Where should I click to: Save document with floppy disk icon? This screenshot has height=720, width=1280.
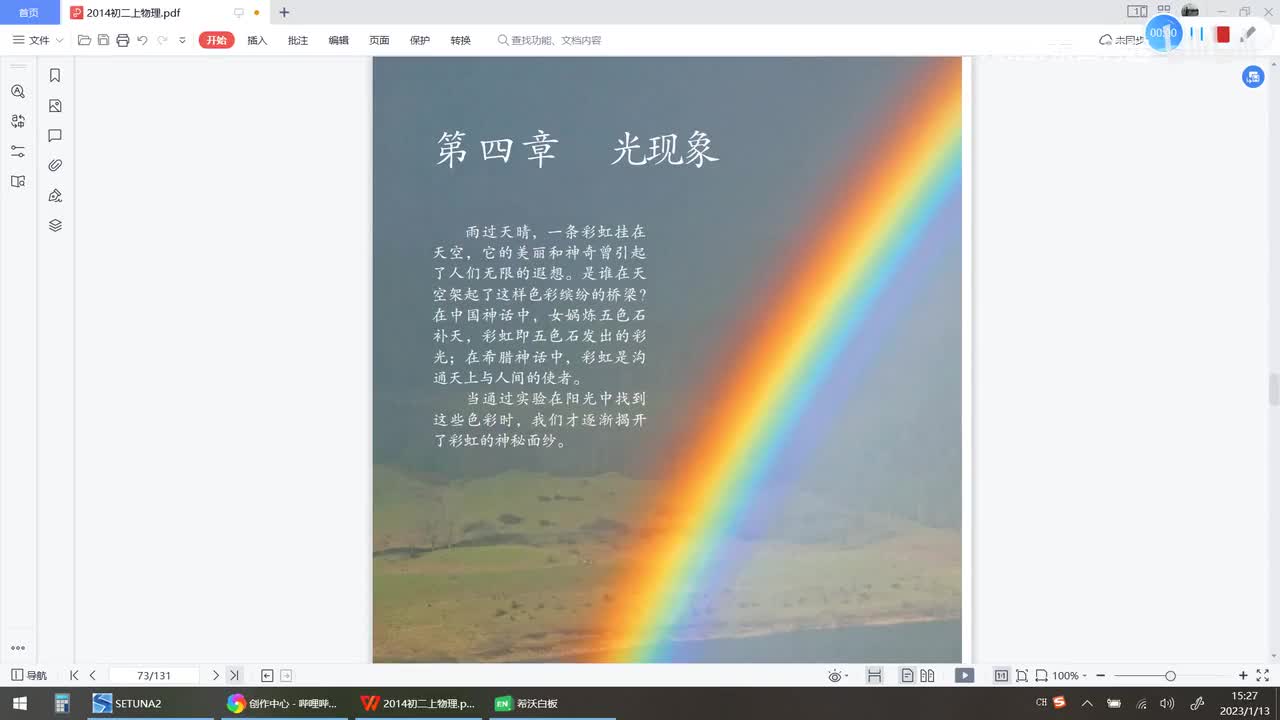point(103,40)
